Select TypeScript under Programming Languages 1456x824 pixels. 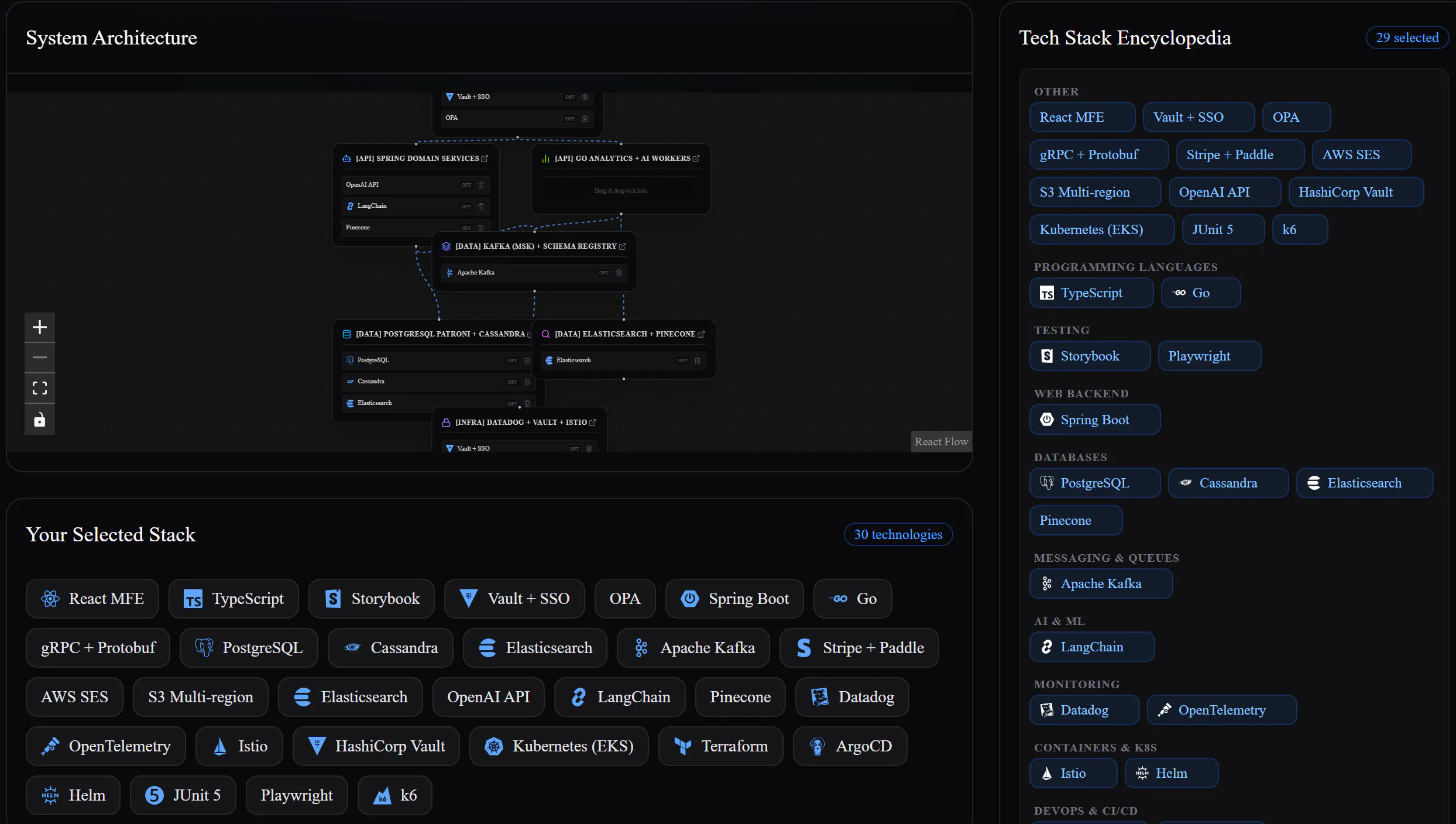click(1091, 293)
